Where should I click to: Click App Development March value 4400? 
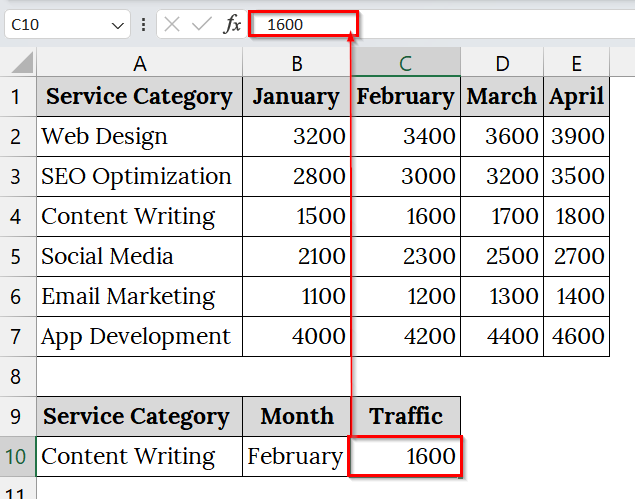click(502, 337)
